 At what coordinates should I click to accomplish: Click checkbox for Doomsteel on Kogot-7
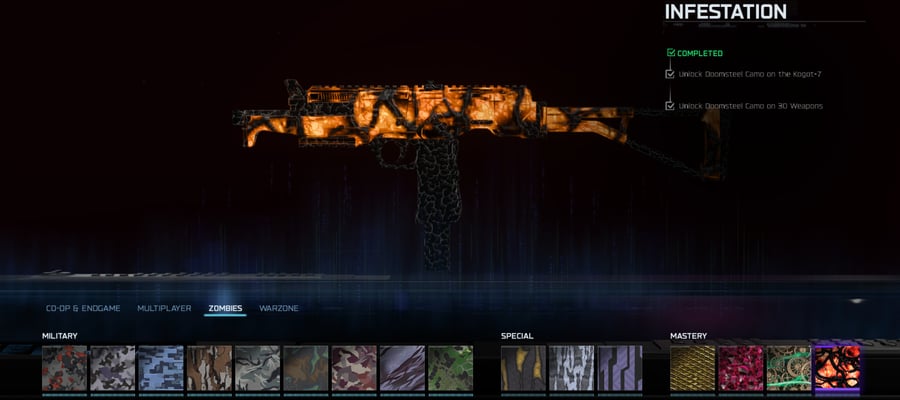pyautogui.click(x=670, y=74)
